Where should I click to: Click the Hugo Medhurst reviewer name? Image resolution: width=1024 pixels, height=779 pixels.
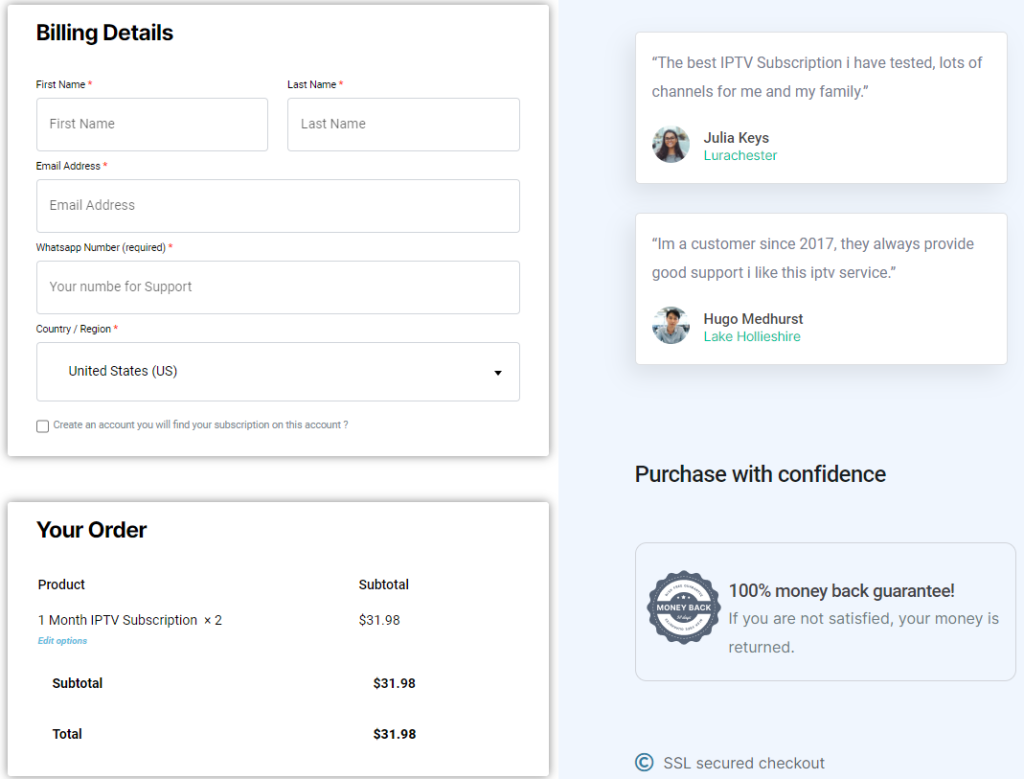(x=753, y=319)
